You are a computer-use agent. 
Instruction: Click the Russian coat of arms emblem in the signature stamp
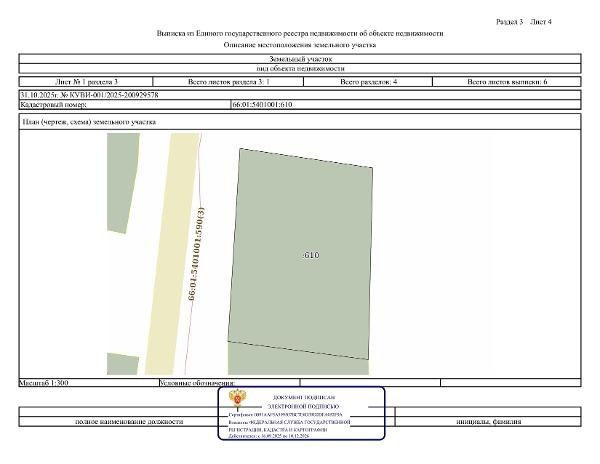238,399
